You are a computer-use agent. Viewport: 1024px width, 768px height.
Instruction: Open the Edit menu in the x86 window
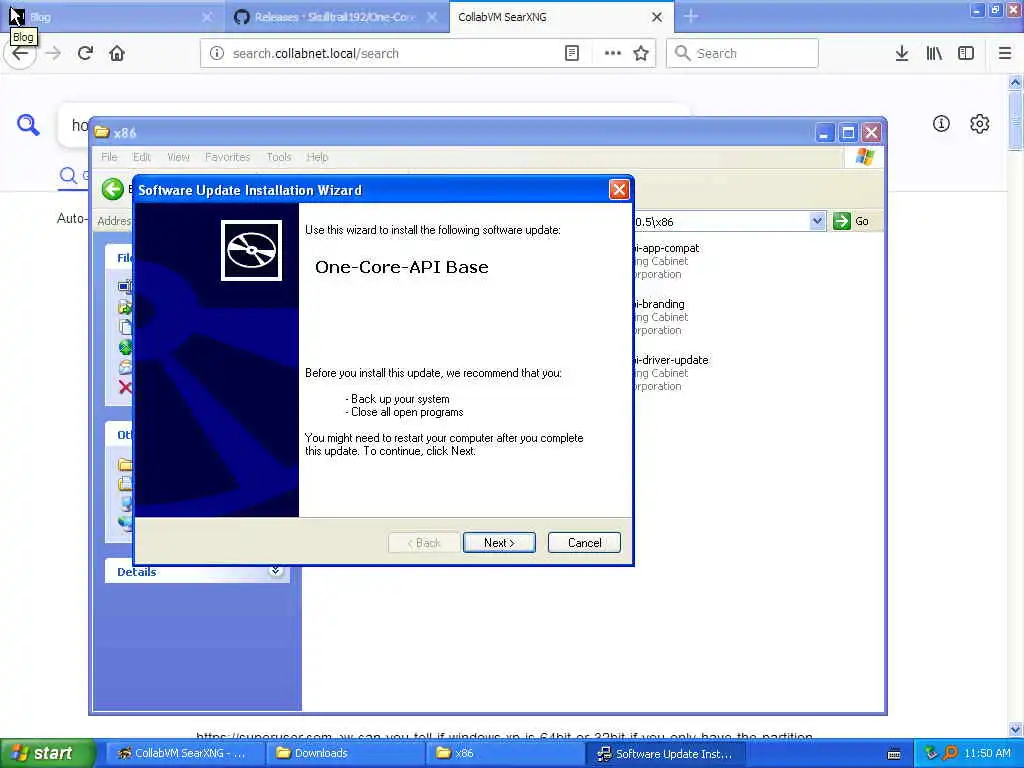(141, 157)
